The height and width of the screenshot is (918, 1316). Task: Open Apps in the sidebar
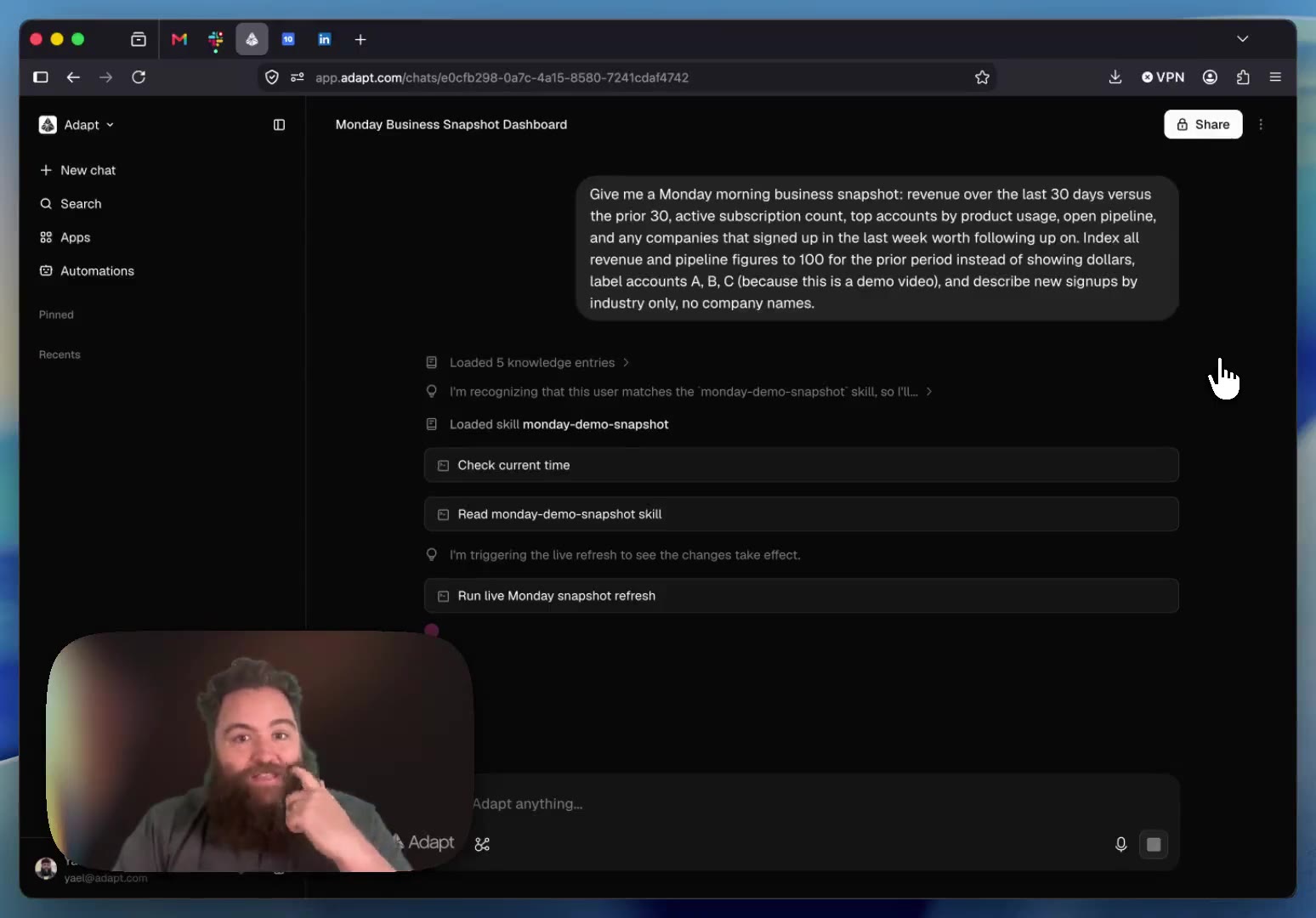click(x=65, y=237)
